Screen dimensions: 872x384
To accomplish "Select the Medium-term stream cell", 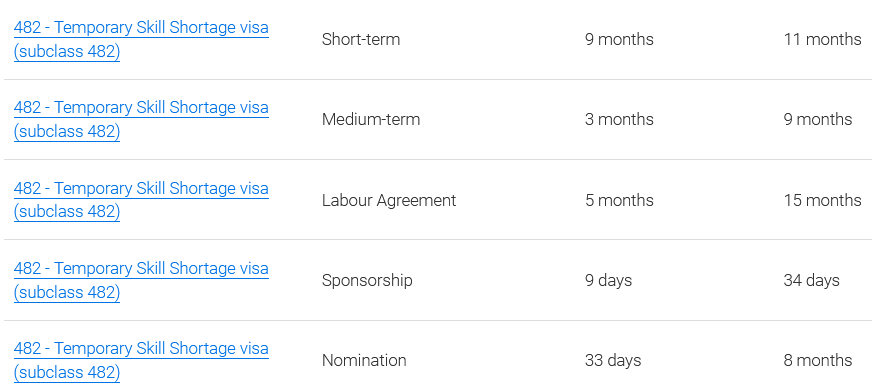I will [371, 119].
